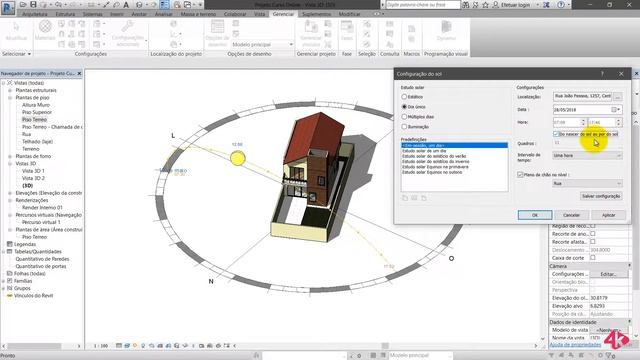Select the Estático radio button
Image resolution: width=640 pixels, height=360 pixels.
[x=404, y=97]
